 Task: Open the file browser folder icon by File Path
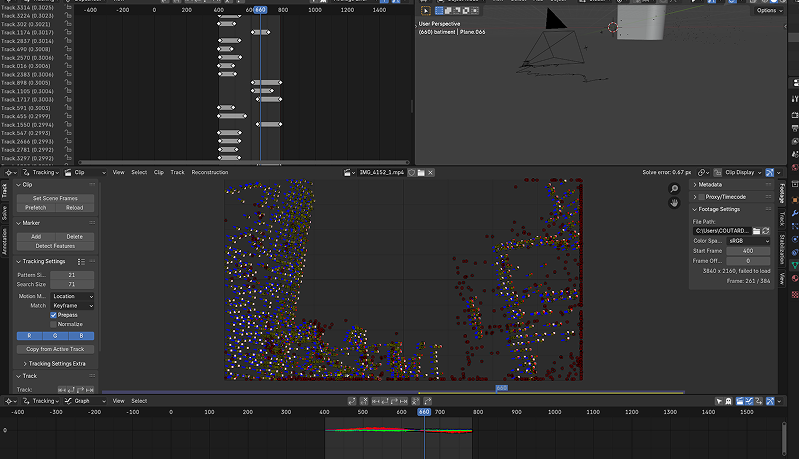point(757,231)
